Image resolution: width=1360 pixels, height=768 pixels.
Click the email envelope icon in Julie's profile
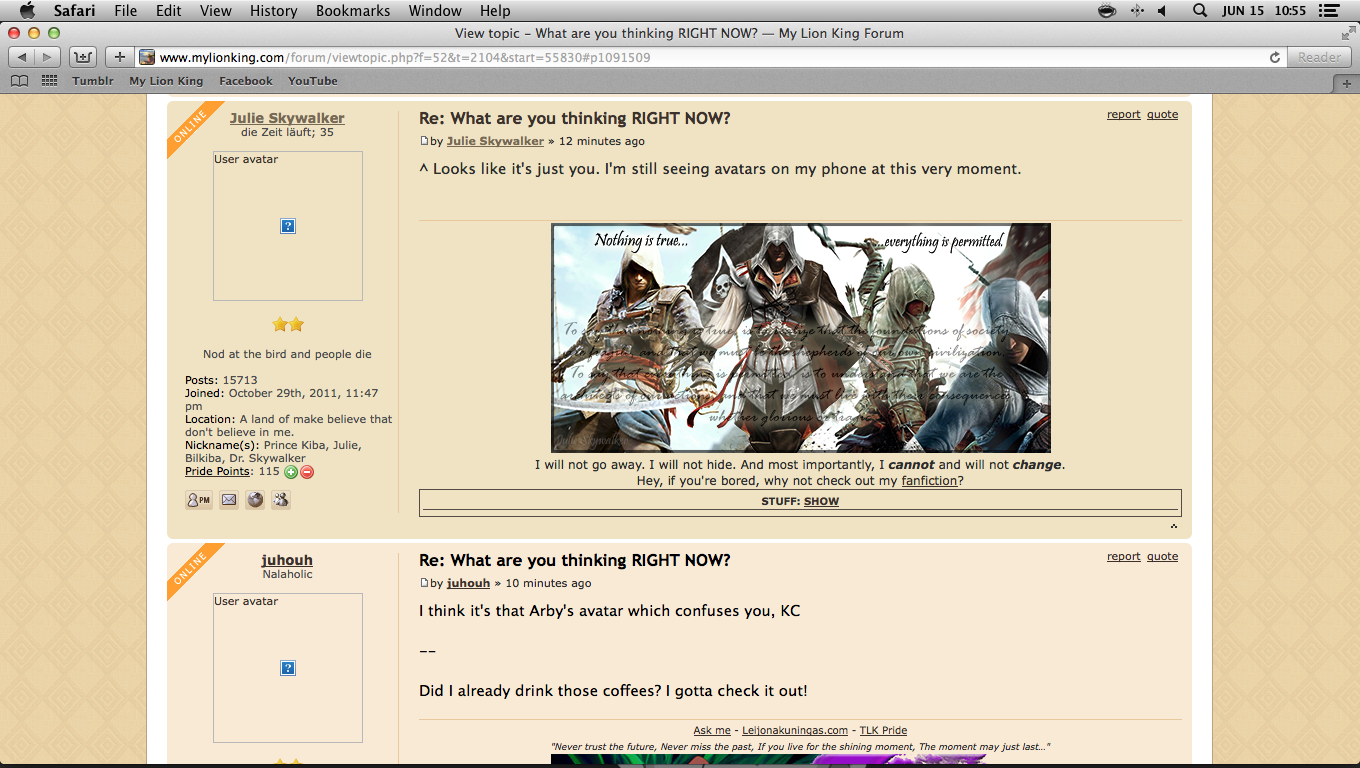click(x=229, y=500)
